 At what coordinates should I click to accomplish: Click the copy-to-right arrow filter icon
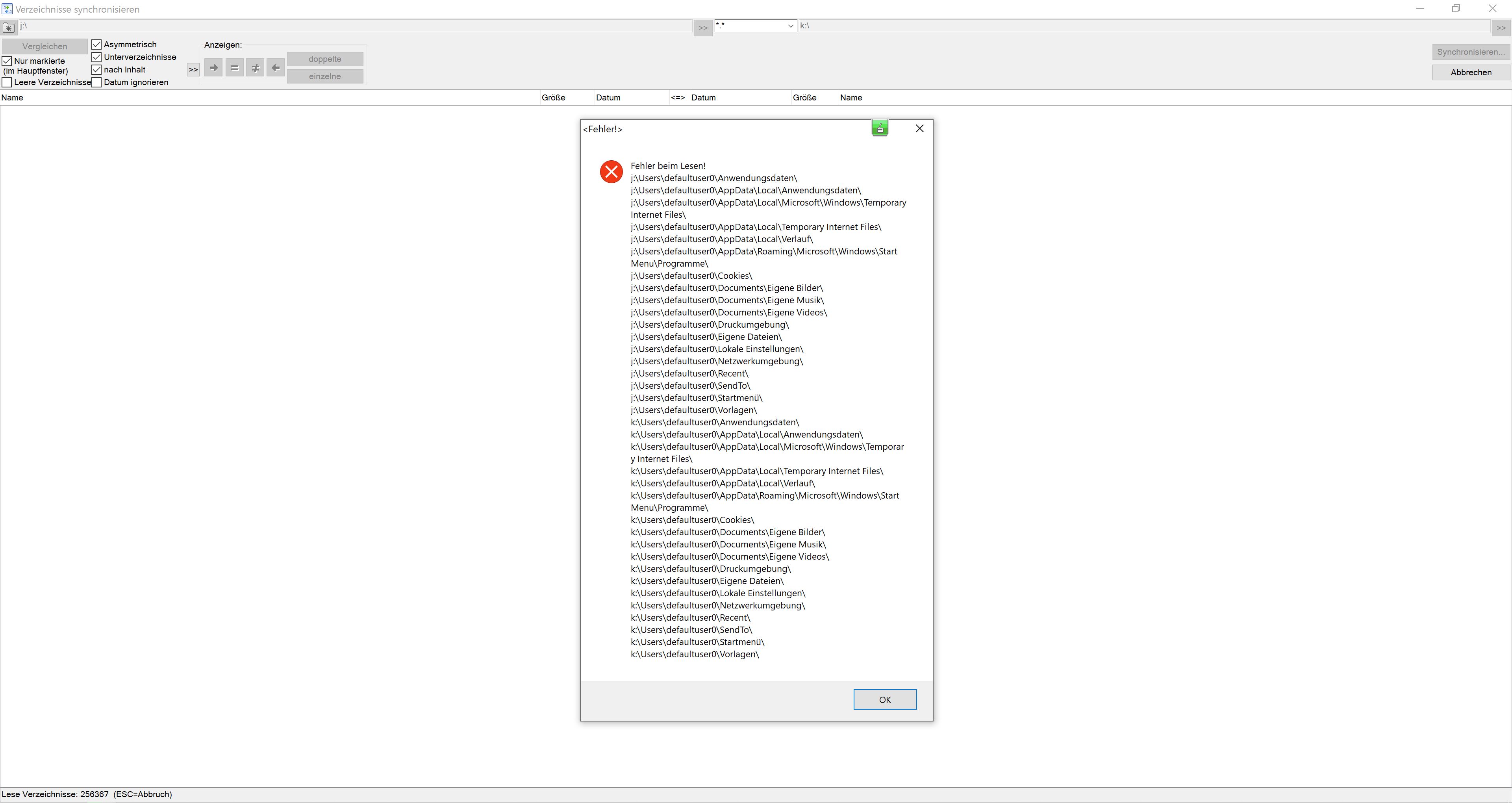pyautogui.click(x=214, y=68)
